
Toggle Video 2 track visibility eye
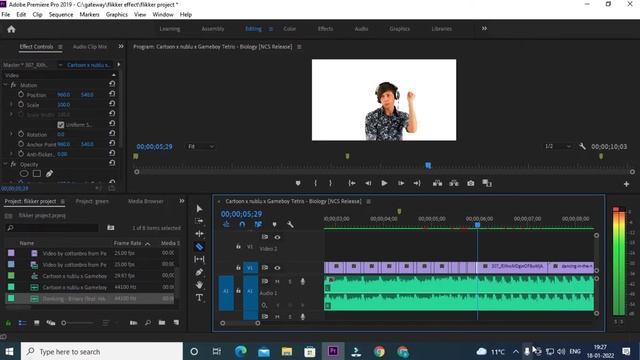coord(277,237)
